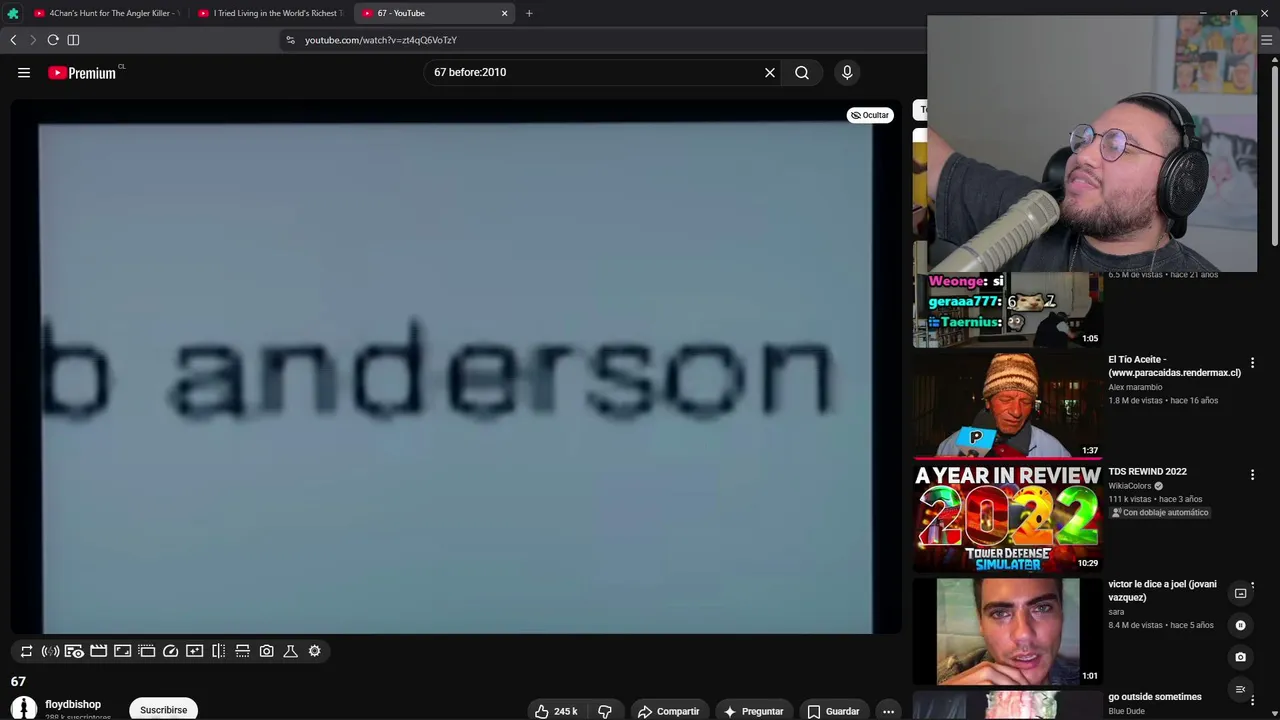Open the YouTube hamburger guide menu
Viewport: 1280px width, 720px height.
24,72
